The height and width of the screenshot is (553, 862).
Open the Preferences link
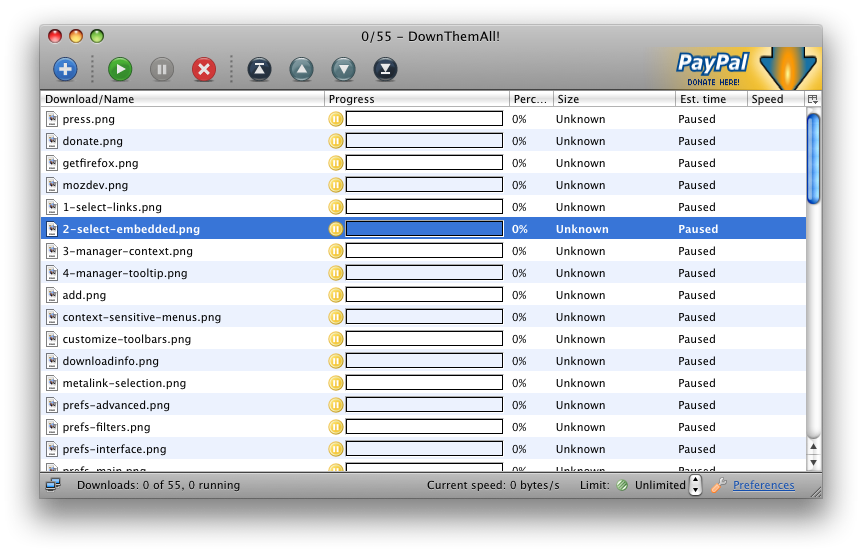[x=763, y=485]
